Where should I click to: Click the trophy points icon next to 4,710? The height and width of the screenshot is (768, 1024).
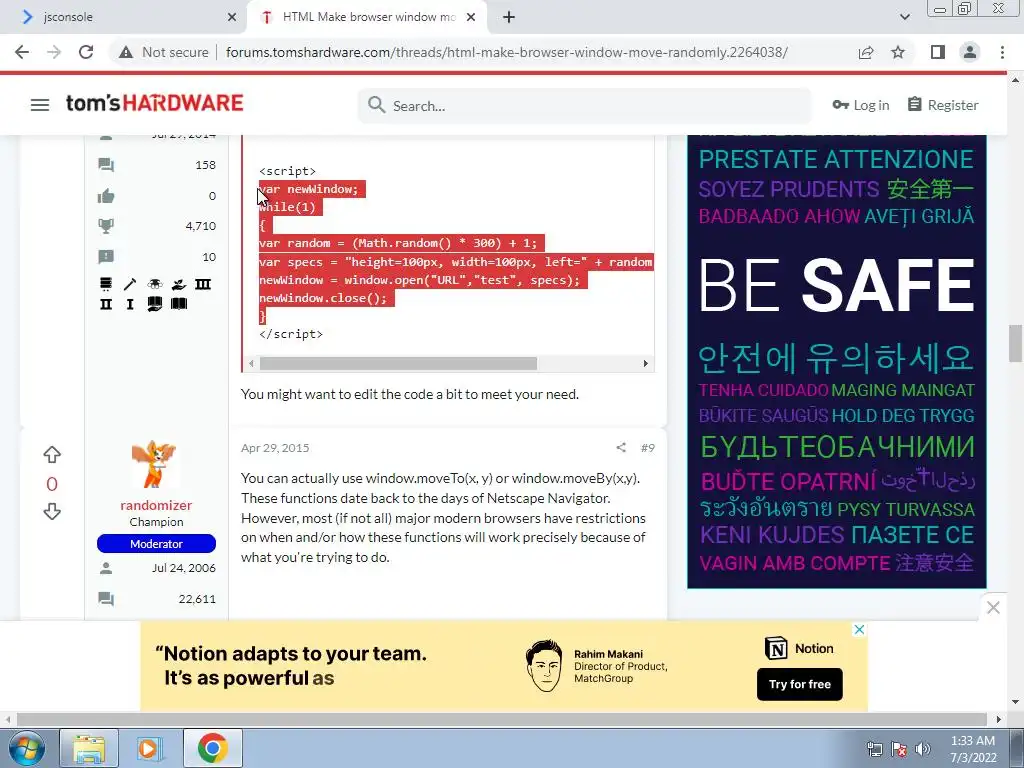tap(106, 226)
